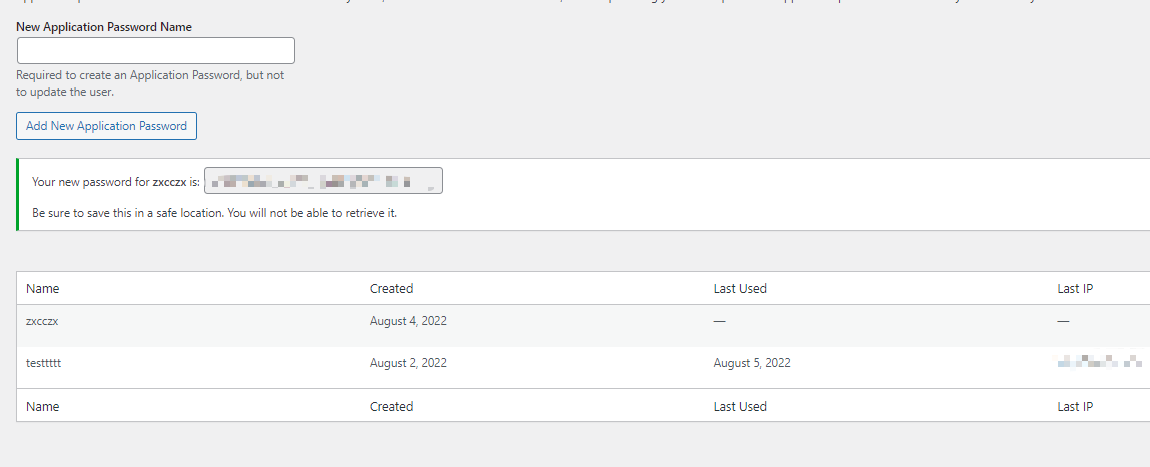This screenshot has height=467, width=1150.
Task: Click the August 2, 2022 created date
Action: [x=408, y=363]
